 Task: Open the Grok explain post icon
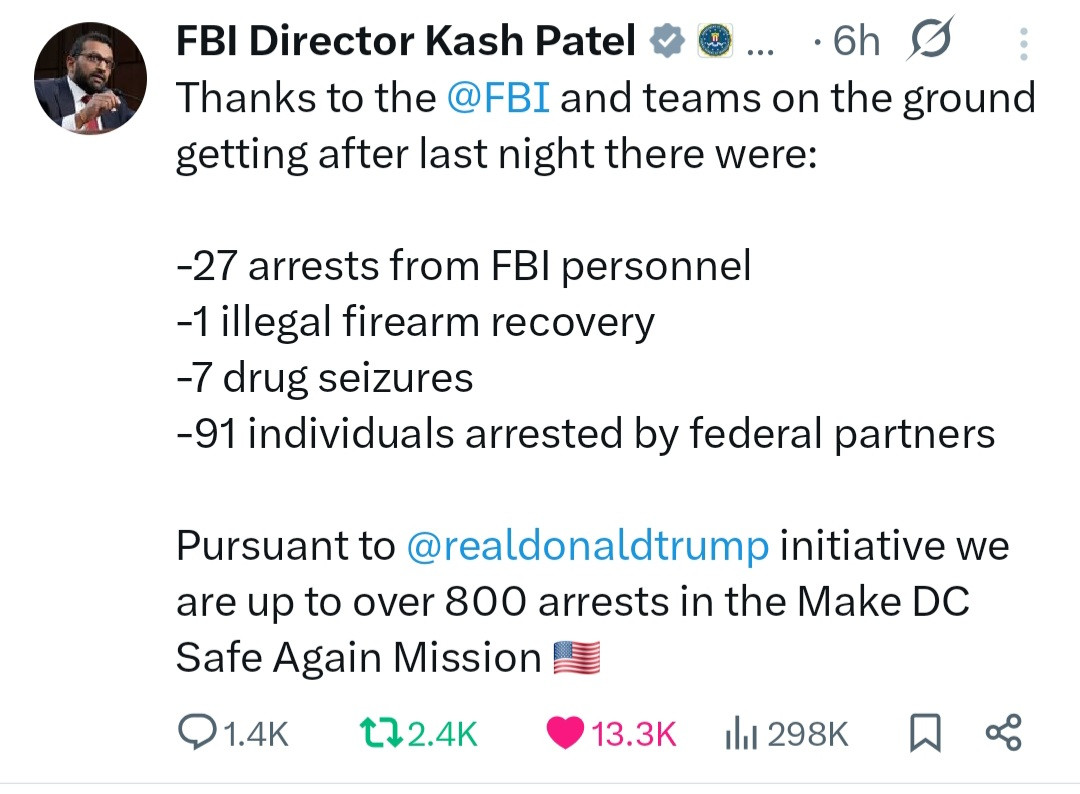[929, 39]
